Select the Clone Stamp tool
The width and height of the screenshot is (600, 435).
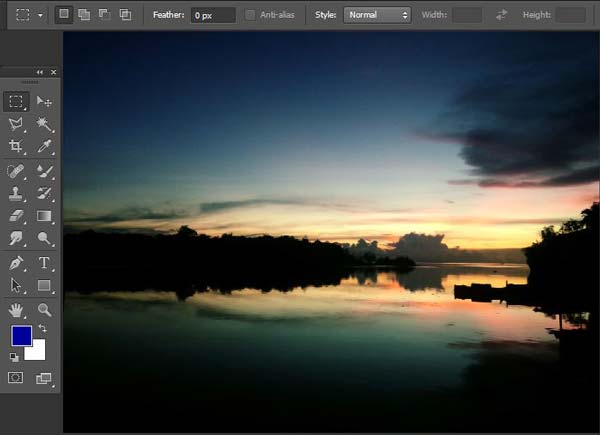16,193
